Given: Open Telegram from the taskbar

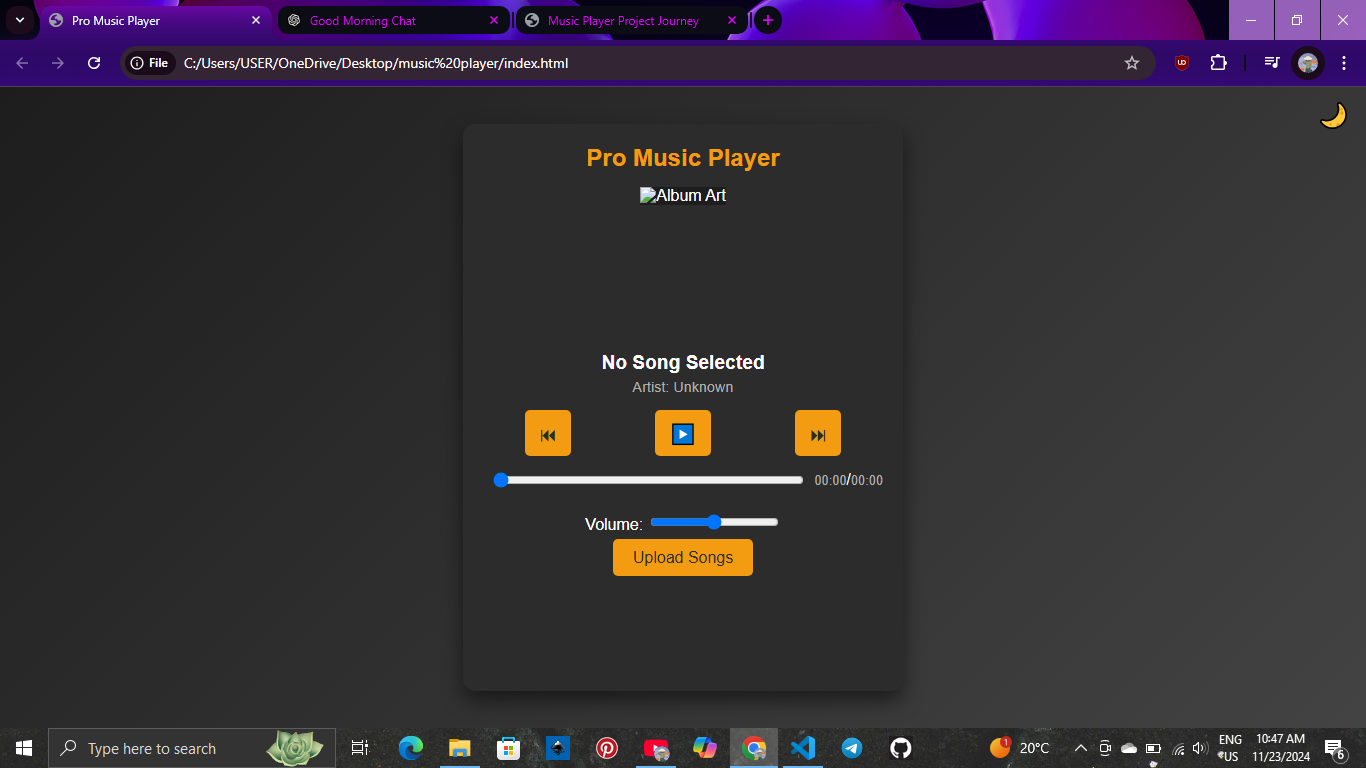Looking at the screenshot, I should click(x=851, y=747).
